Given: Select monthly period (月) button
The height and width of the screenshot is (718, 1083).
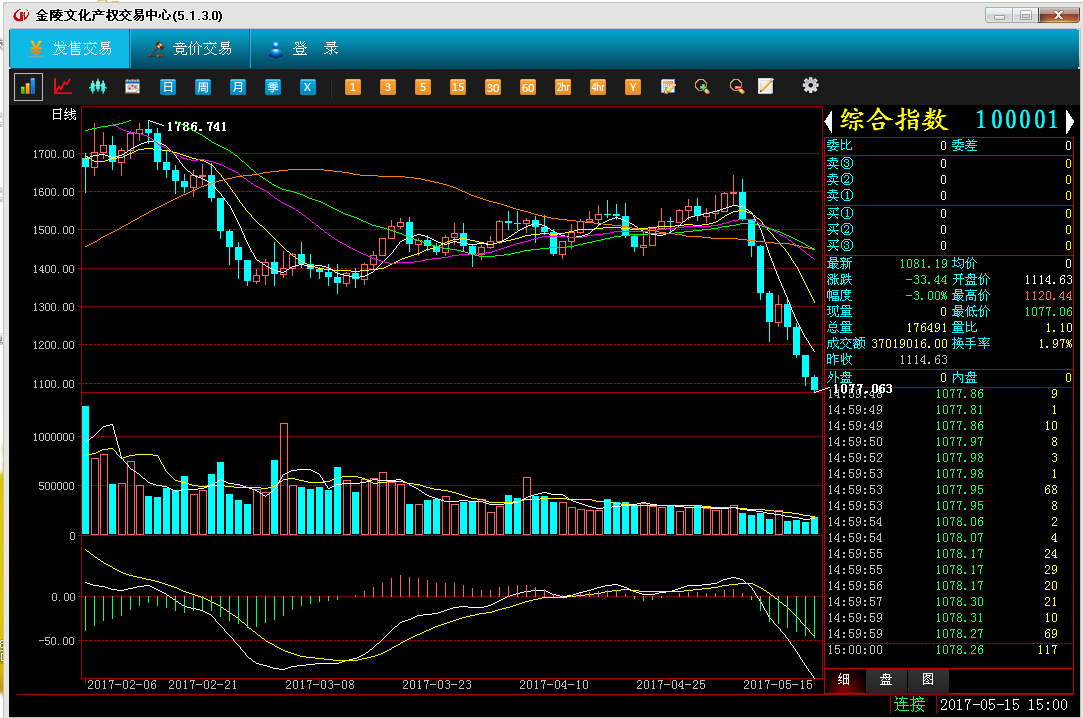Looking at the screenshot, I should pyautogui.click(x=238, y=86).
